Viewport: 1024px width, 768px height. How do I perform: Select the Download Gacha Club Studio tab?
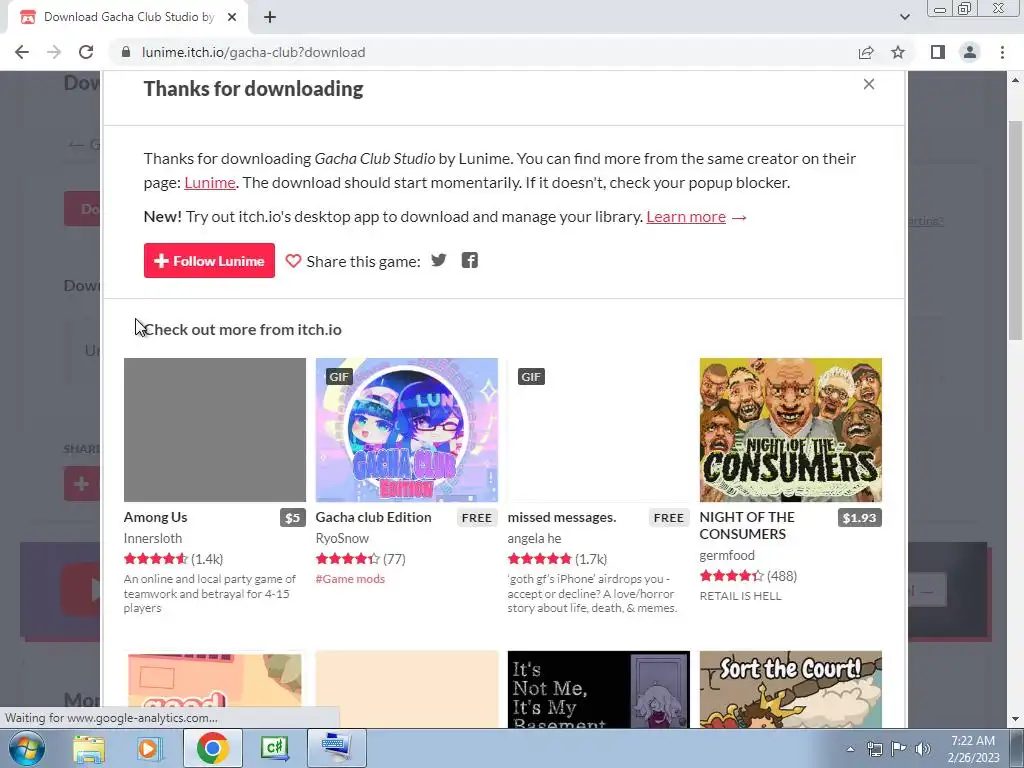[x=128, y=17]
